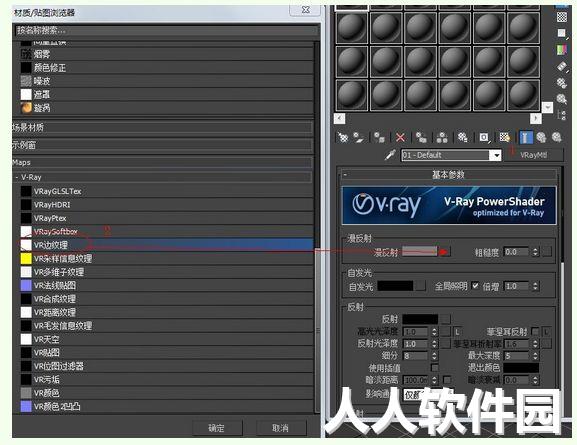Toggle the blue Show End Result icon

pyautogui.click(x=525, y=138)
